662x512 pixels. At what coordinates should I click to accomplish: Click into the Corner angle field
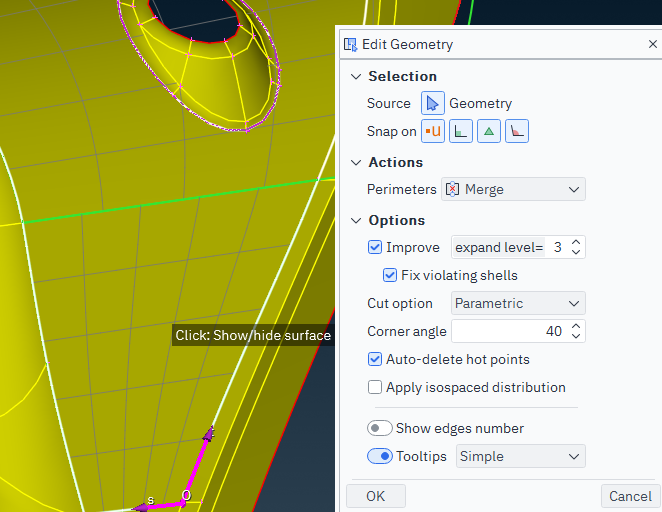[x=508, y=331]
